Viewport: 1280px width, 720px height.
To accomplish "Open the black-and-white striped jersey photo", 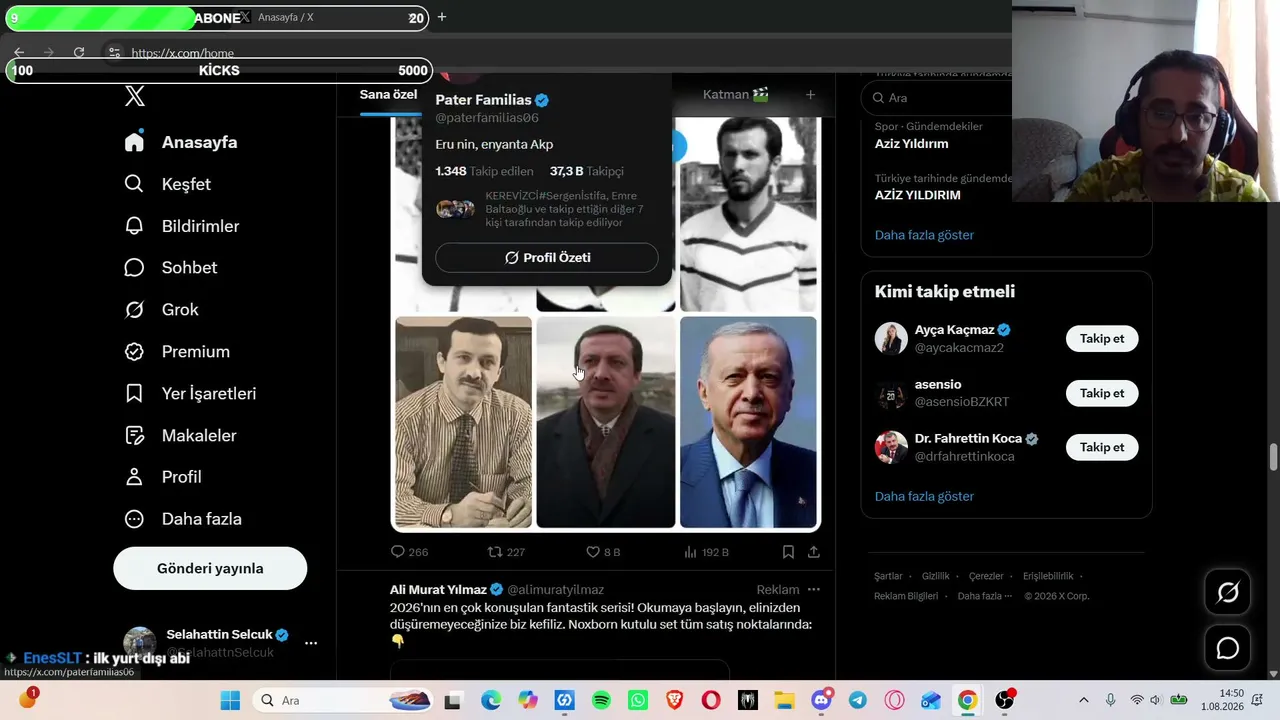I will pyautogui.click(x=748, y=214).
